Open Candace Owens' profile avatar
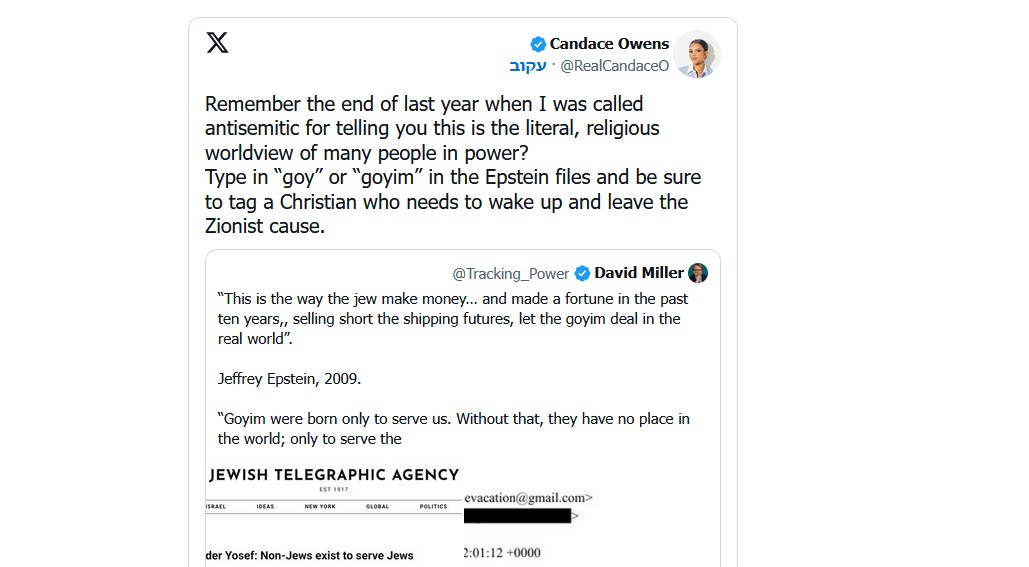The width and height of the screenshot is (1029, 567). coord(696,54)
